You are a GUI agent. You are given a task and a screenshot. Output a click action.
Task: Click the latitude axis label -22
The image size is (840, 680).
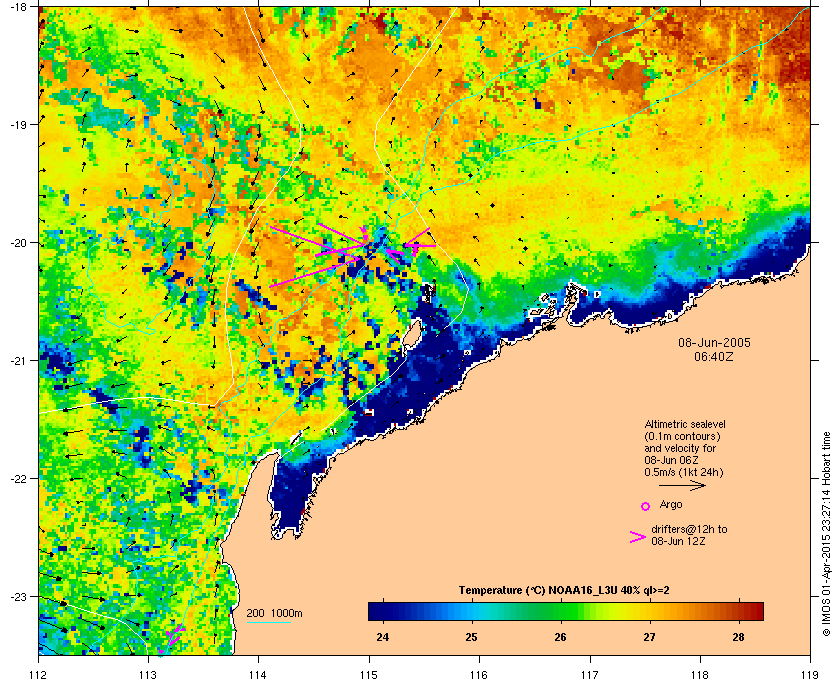[x=19, y=479]
